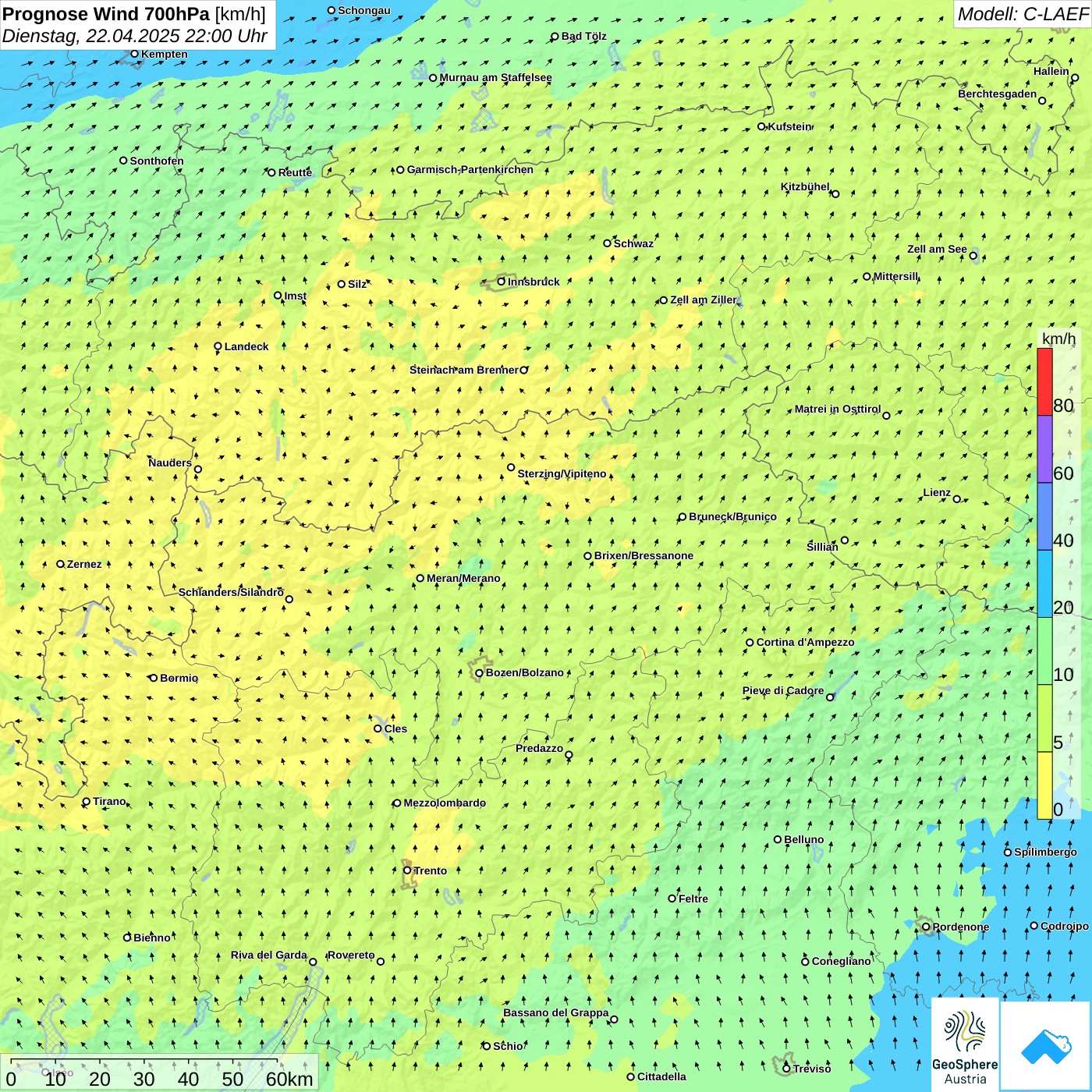This screenshot has height=1092, width=1092.
Task: Click the Hallein location marker
Action: click(1075, 77)
